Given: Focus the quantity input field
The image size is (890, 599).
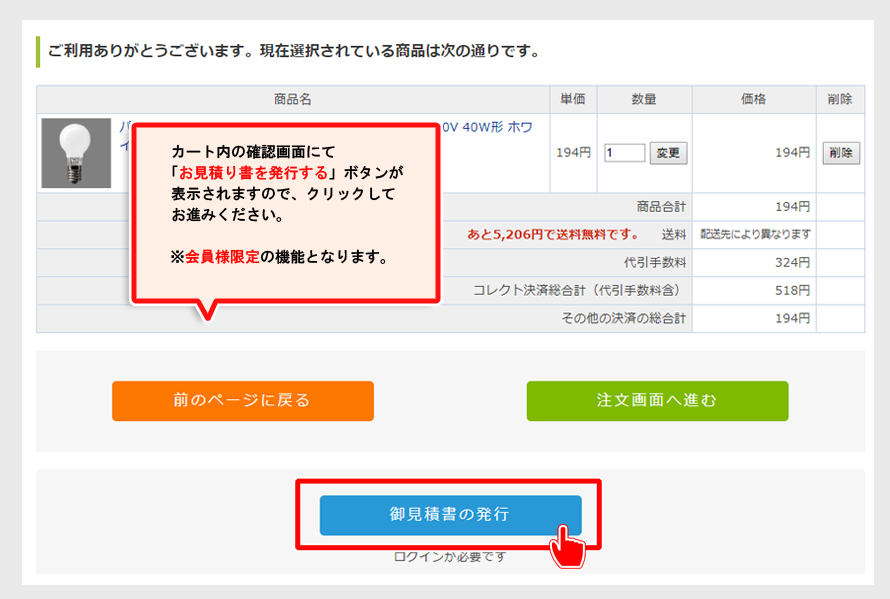Looking at the screenshot, I should [624, 153].
